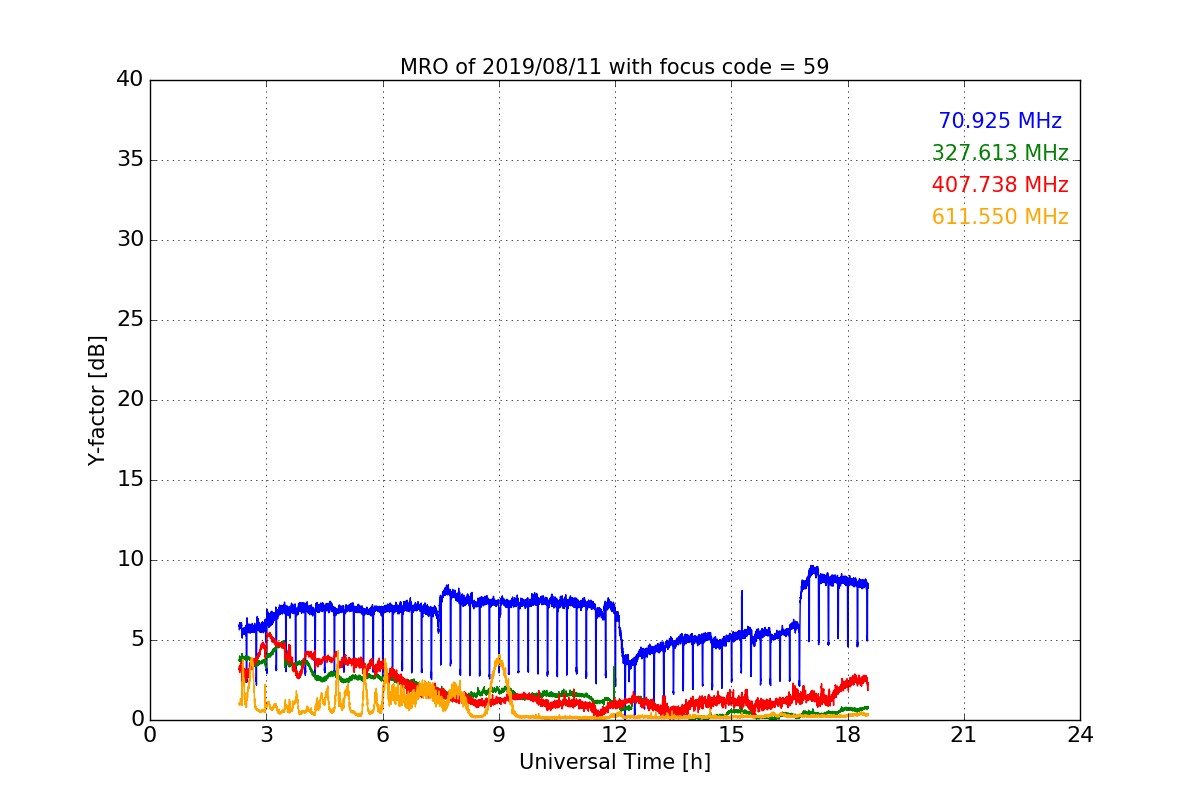Click the x-axis tick label '18'
This screenshot has width=1200, height=800.
tap(848, 735)
